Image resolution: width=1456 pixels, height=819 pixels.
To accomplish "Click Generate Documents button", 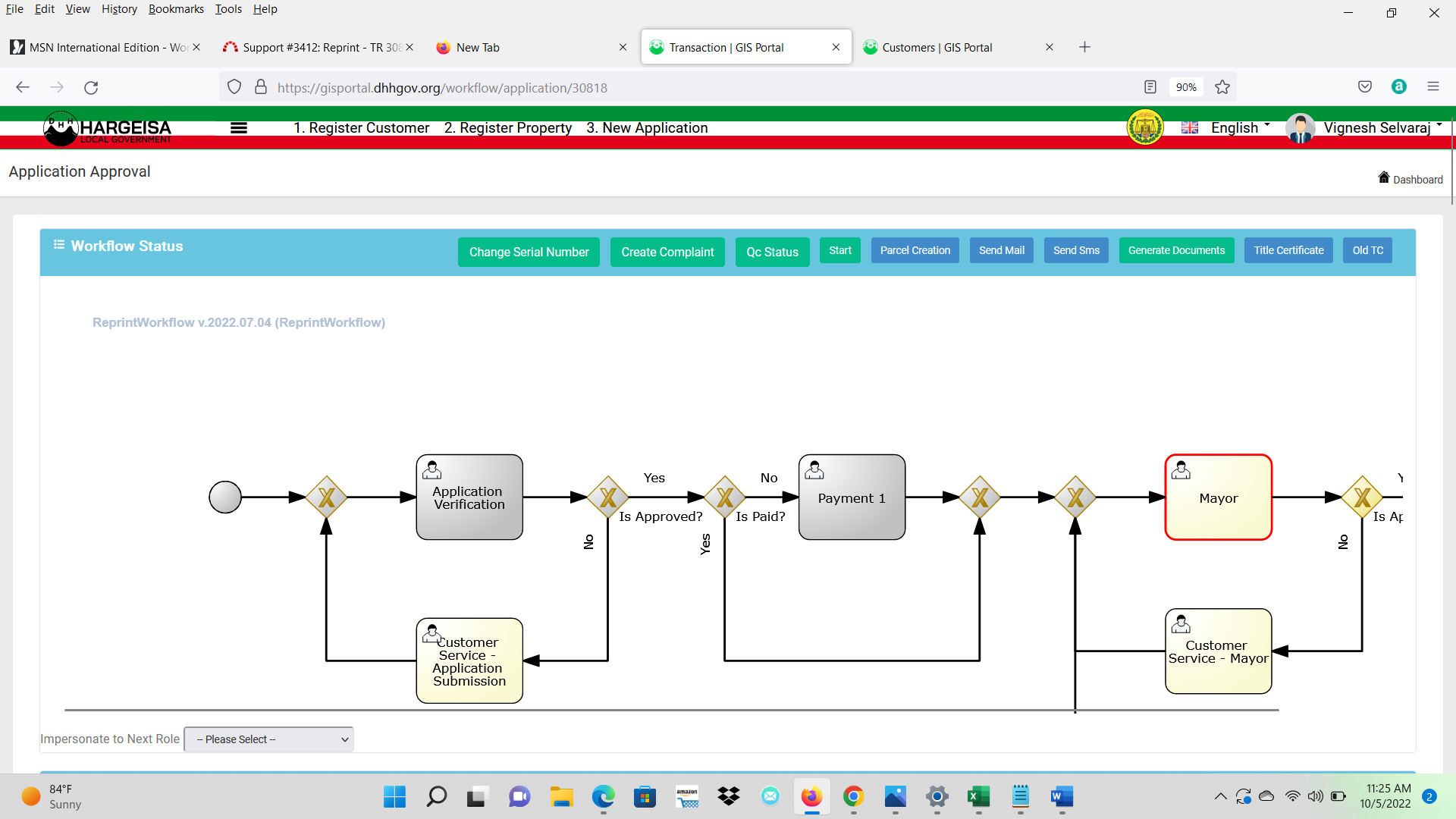I will (1176, 250).
